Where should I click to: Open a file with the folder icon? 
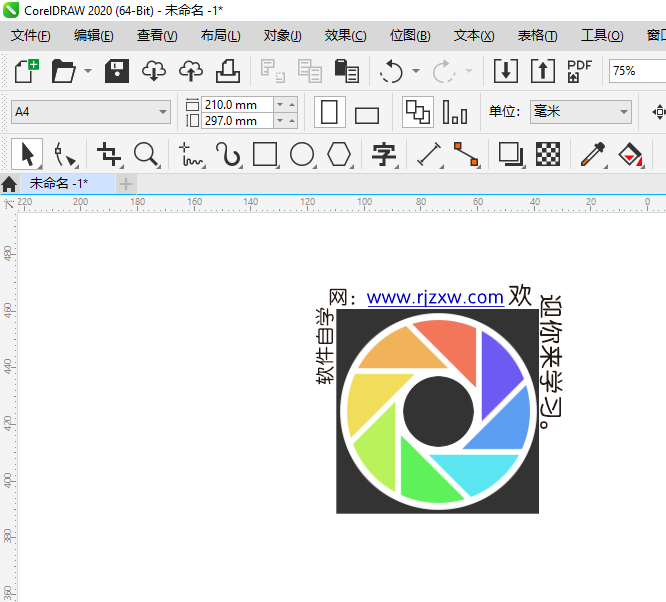(x=63, y=71)
